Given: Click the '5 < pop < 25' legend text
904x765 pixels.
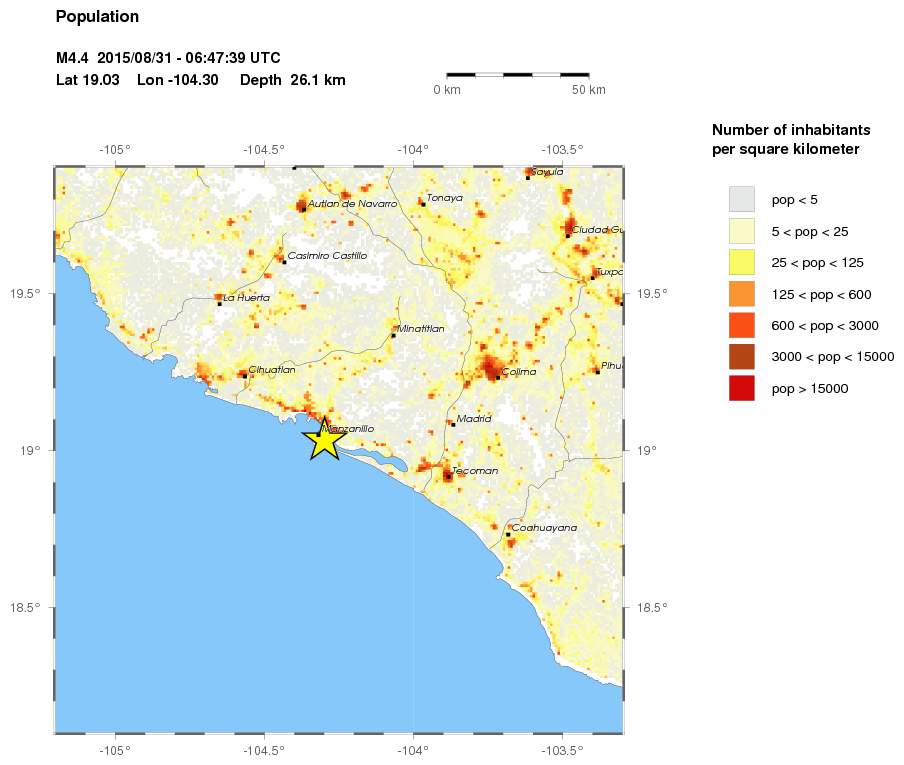Looking at the screenshot, I should coord(810,232).
